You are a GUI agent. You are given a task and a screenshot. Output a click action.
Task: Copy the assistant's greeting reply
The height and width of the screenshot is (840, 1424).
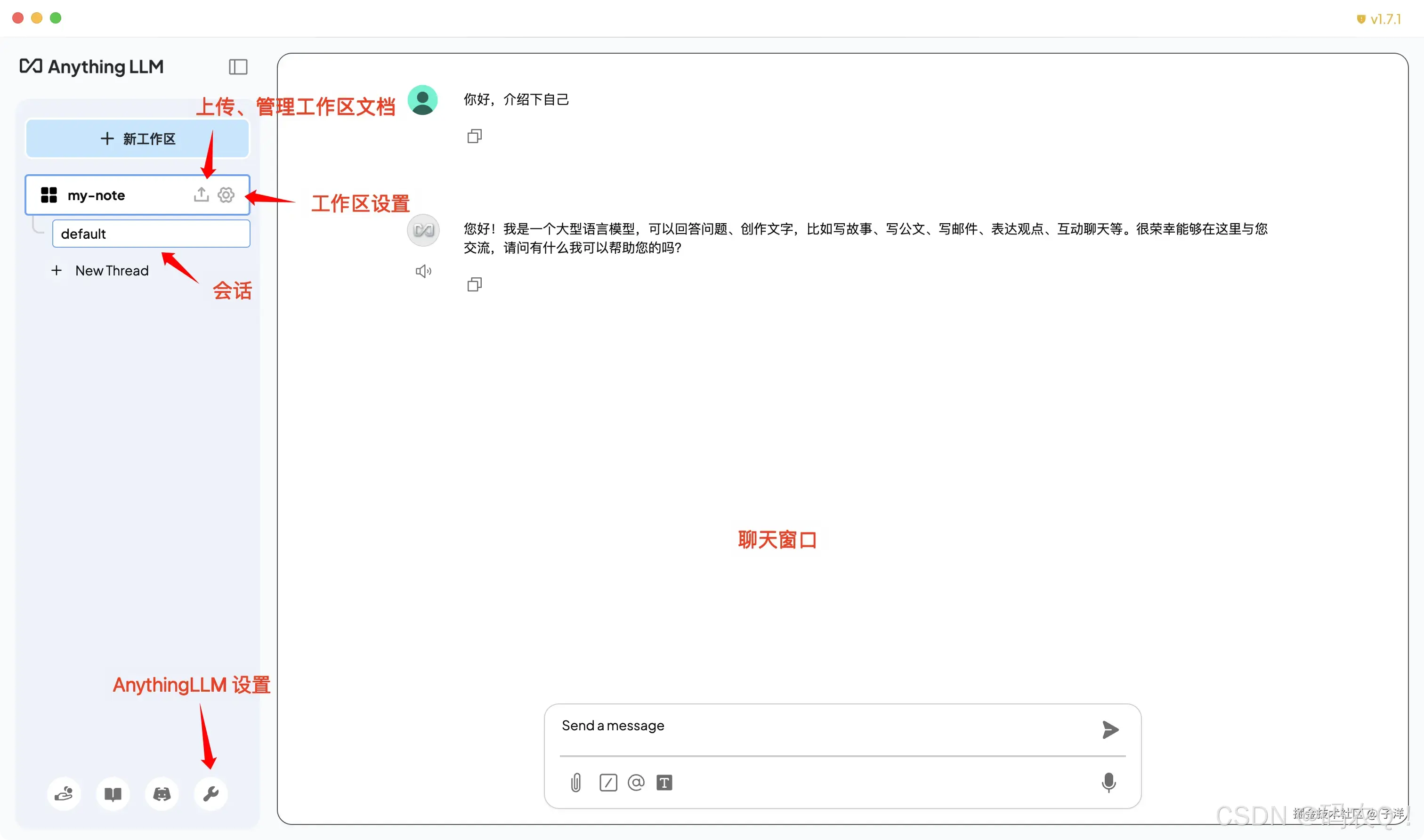coord(474,284)
